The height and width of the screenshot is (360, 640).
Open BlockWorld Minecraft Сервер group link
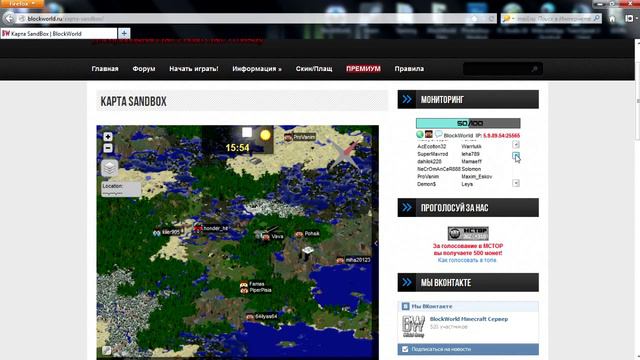pyautogui.click(x=469, y=319)
